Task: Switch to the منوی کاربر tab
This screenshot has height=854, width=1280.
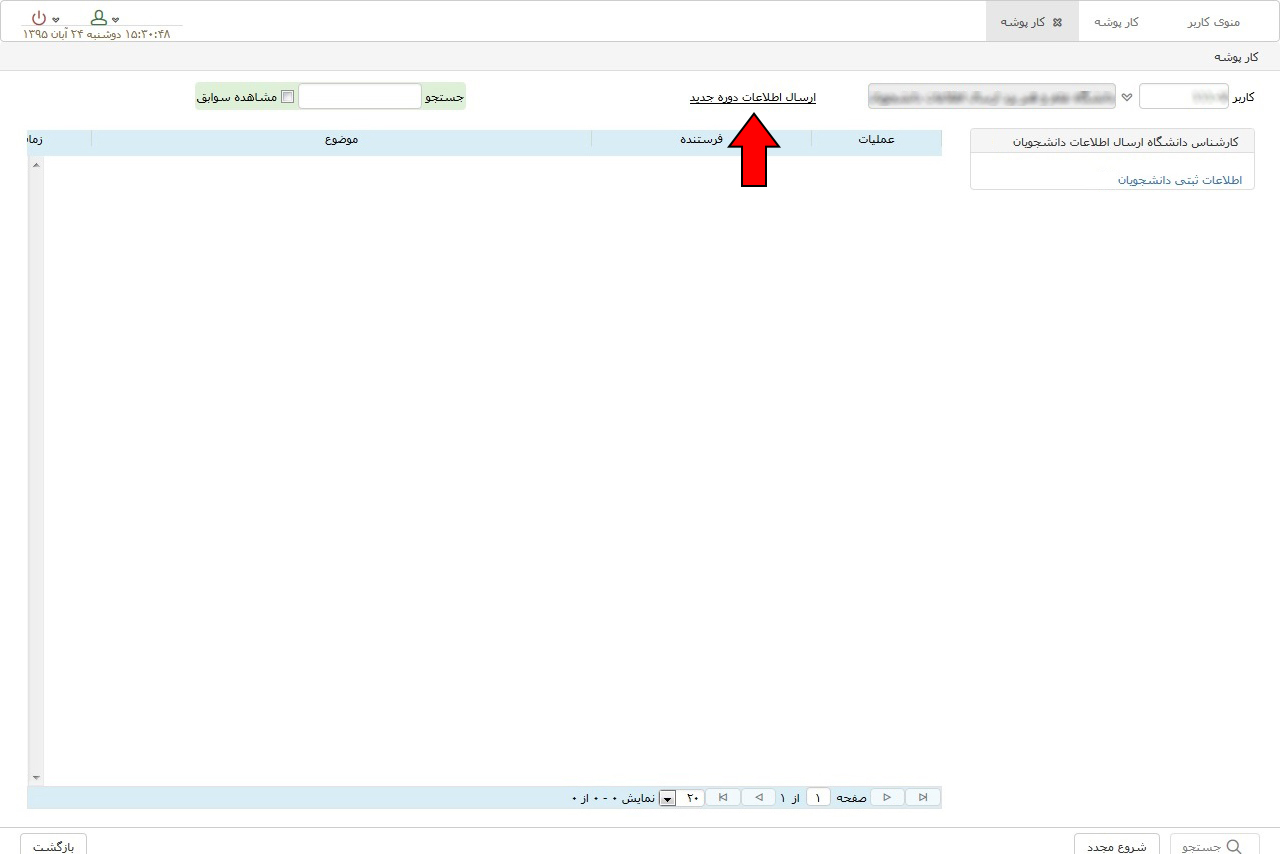Action: [x=1213, y=22]
